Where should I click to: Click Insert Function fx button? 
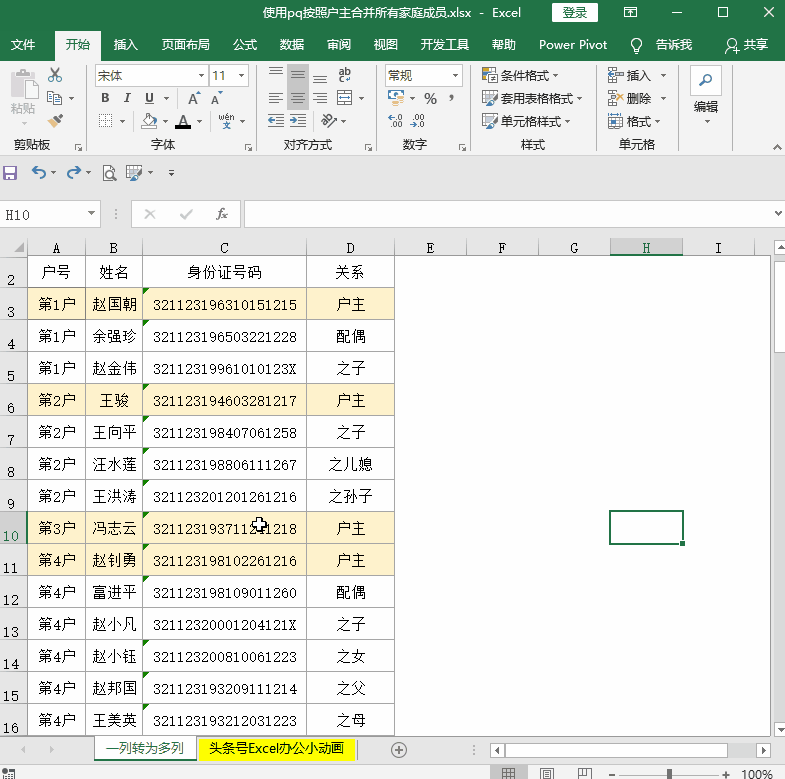pos(222,214)
